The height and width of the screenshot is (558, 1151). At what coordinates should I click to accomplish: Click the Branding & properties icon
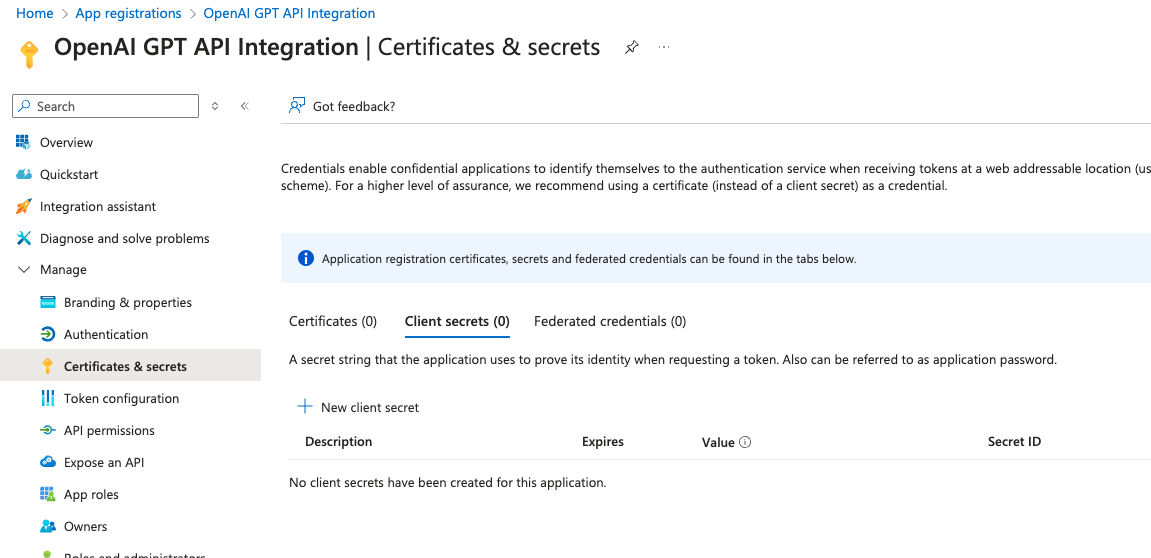click(47, 302)
